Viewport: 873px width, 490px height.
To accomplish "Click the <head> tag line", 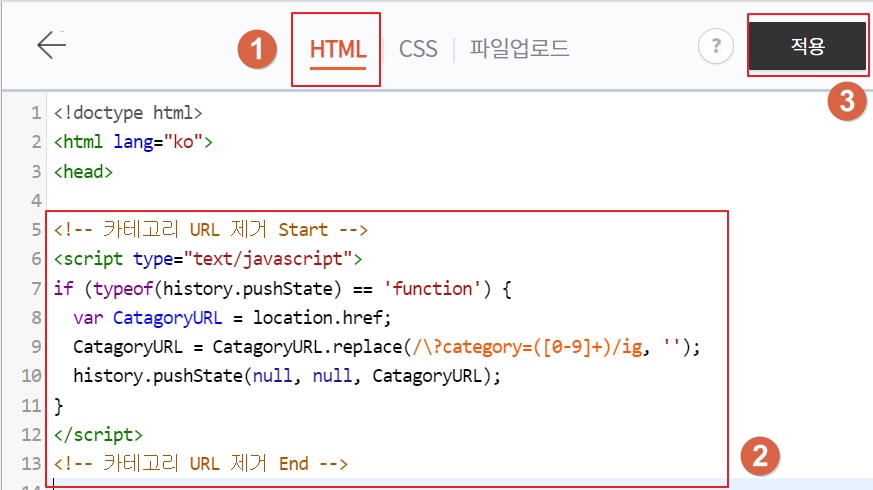I will point(84,172).
